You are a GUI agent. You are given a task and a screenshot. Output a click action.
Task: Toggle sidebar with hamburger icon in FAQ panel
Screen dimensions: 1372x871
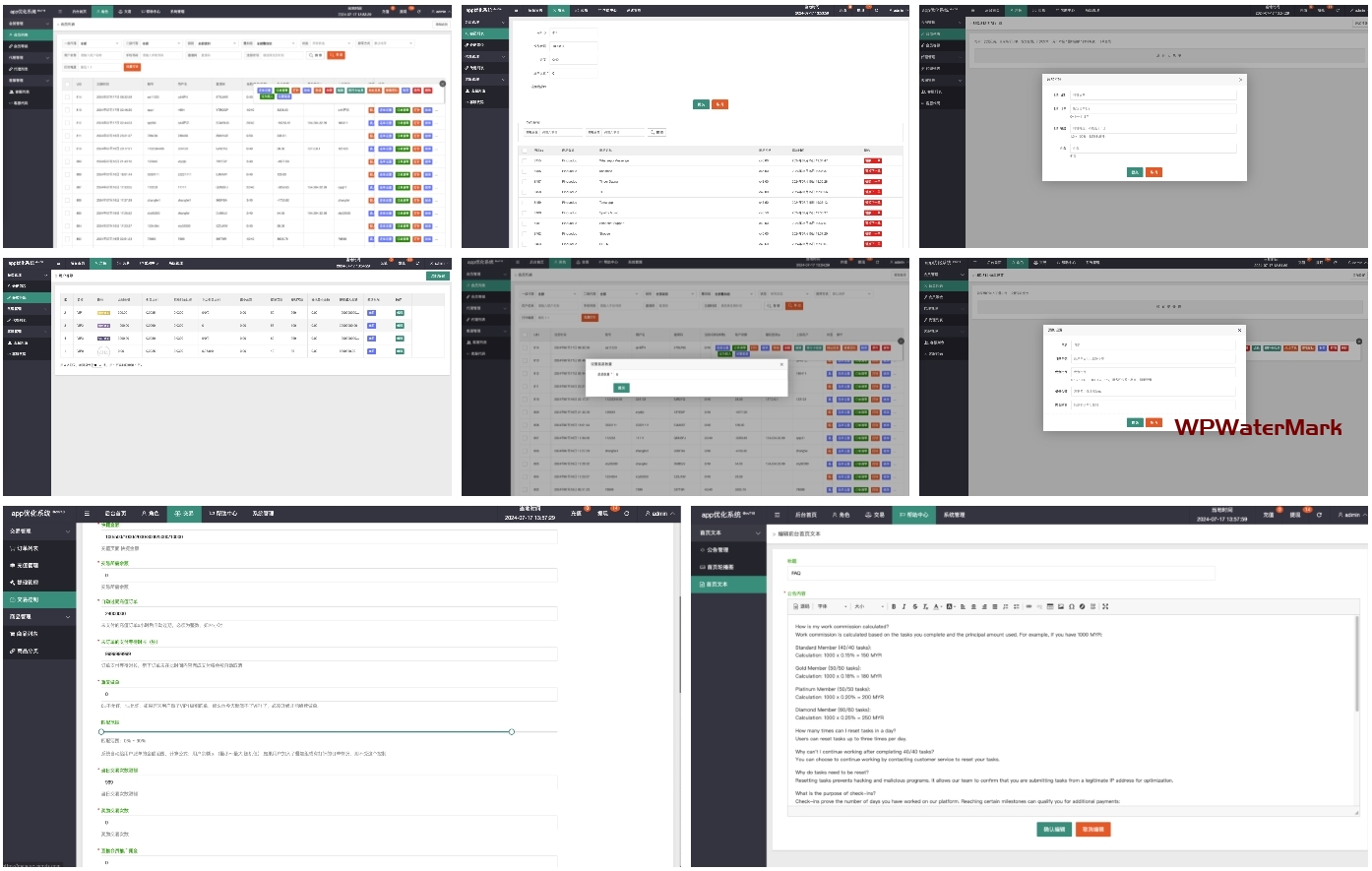click(777, 515)
